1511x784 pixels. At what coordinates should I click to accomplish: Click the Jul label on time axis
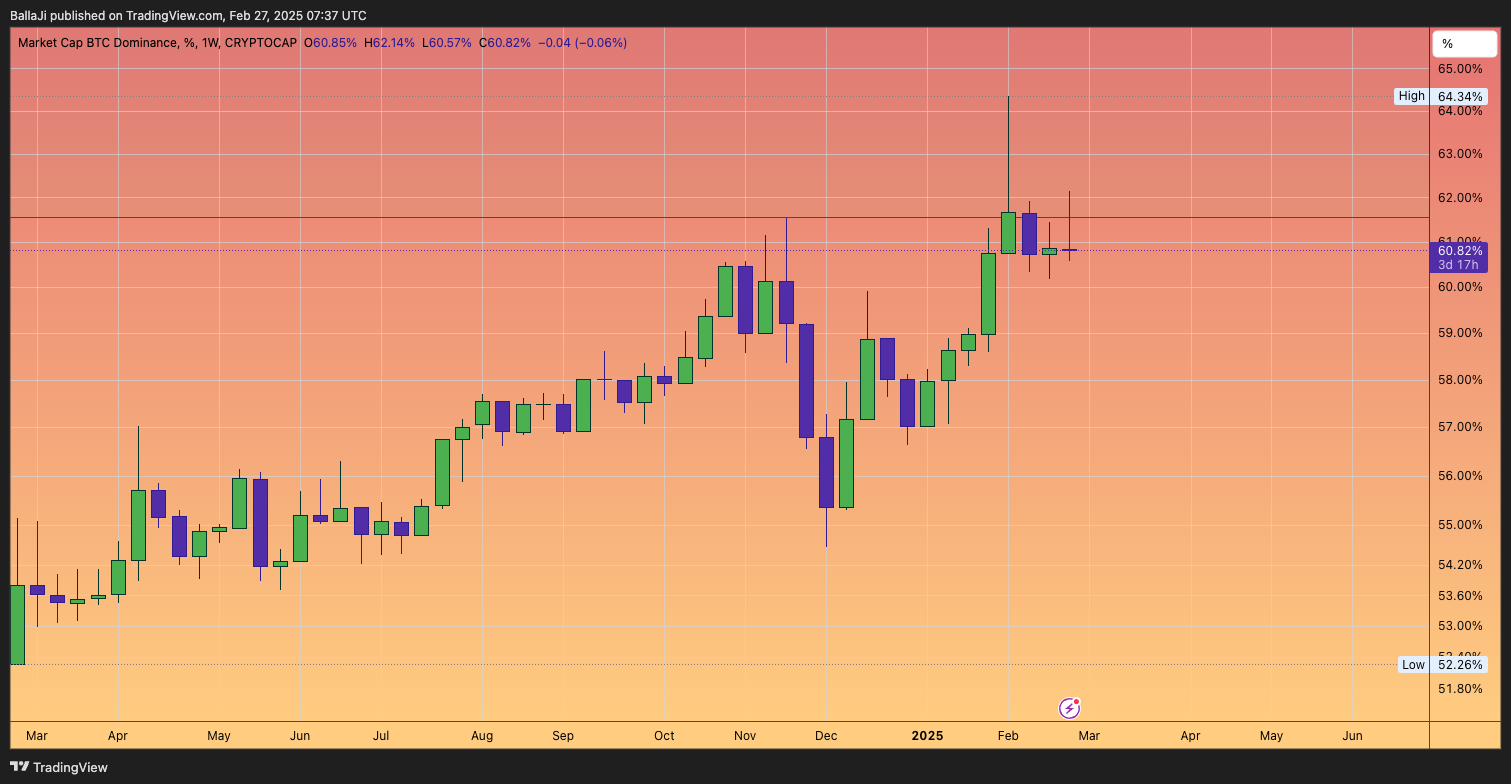381,736
